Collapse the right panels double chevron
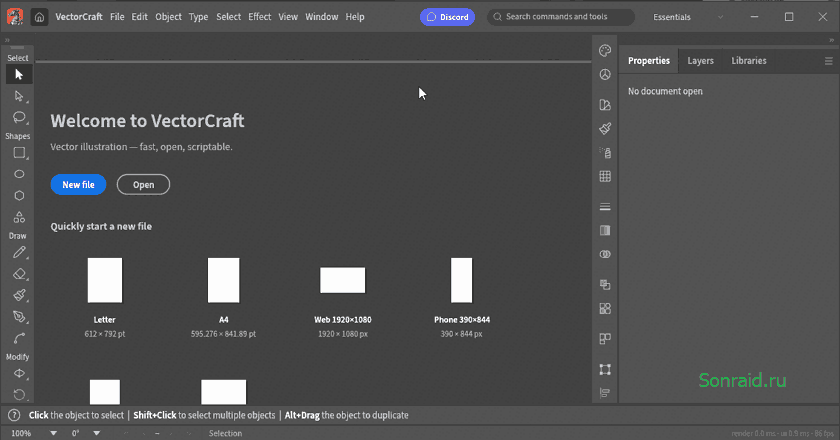840x440 pixels. coord(831,40)
